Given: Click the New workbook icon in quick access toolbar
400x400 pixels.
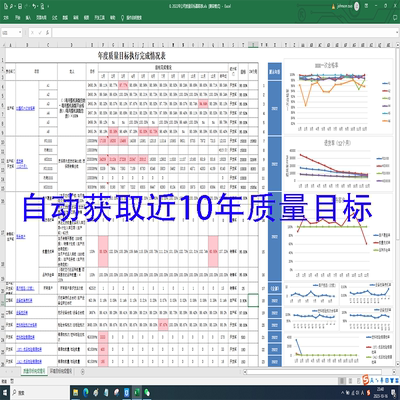Looking at the screenshot, I should [x=6, y=6].
